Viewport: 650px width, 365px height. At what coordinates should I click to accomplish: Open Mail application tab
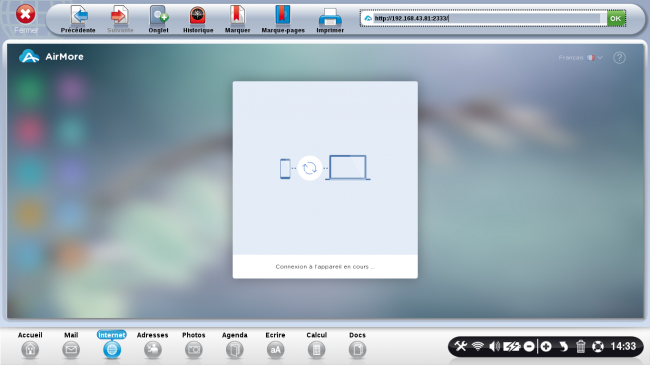pos(71,345)
